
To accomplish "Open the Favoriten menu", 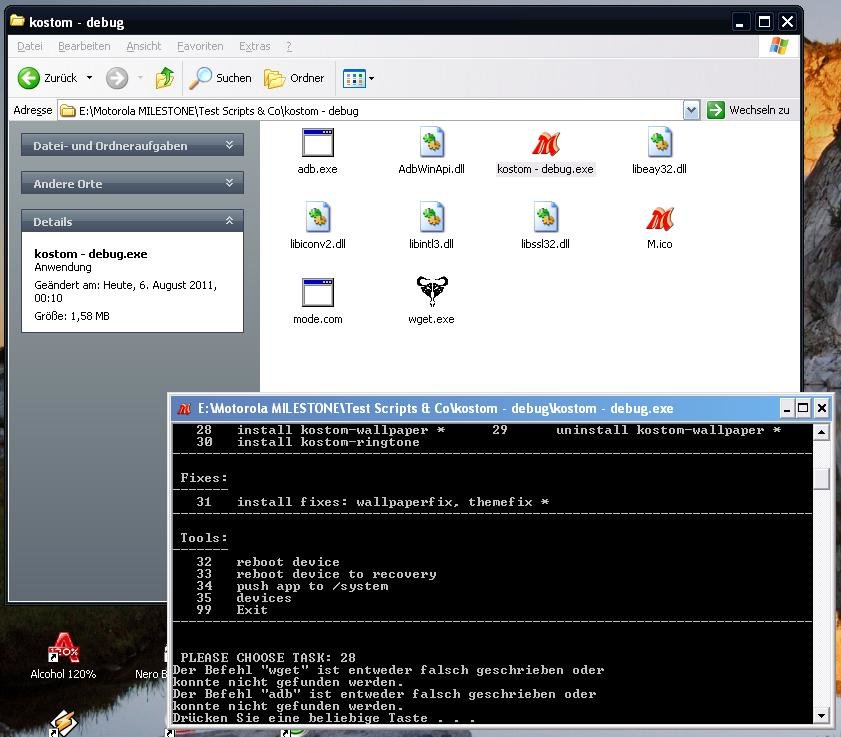I will click(x=200, y=47).
